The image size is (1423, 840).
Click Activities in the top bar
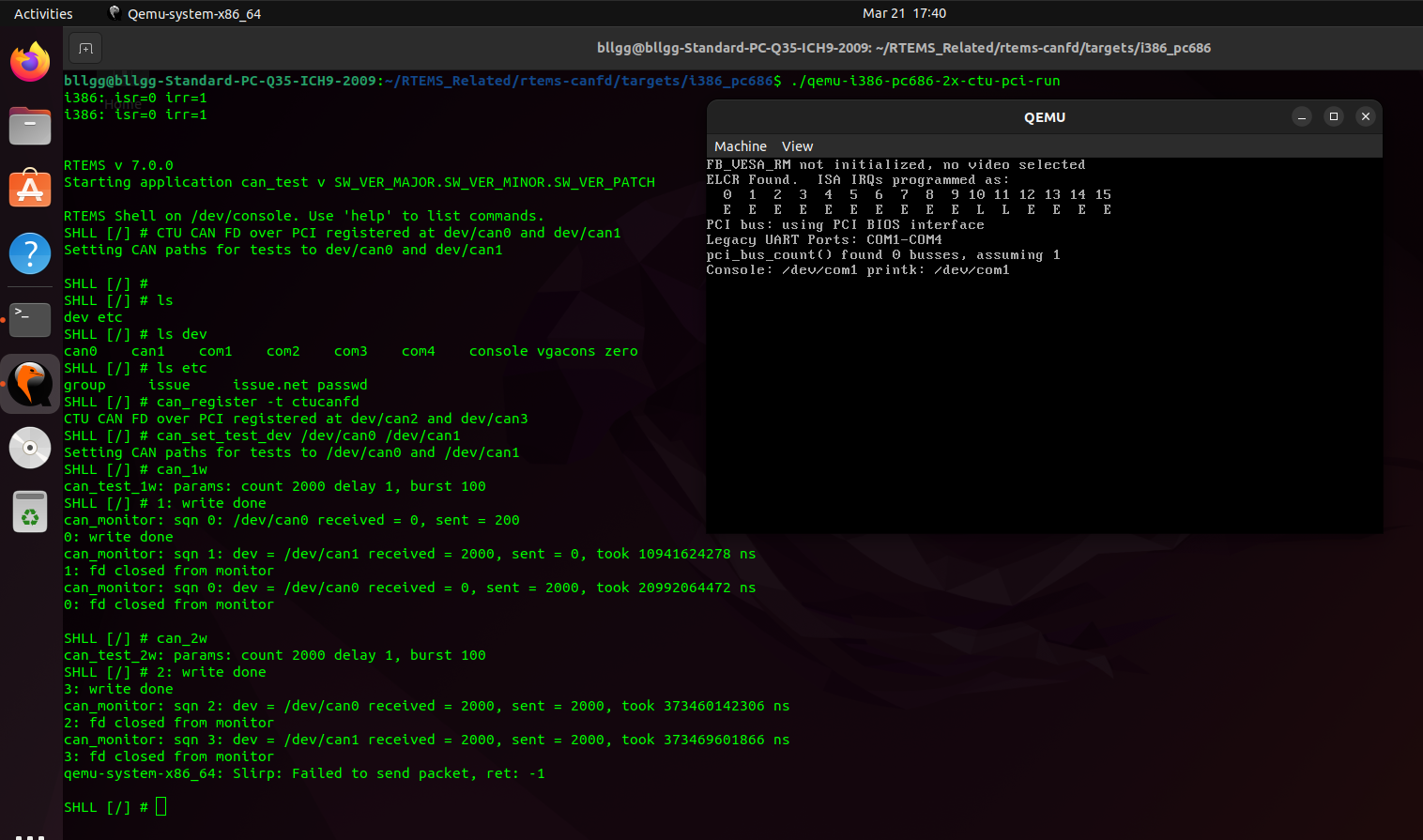pos(43,14)
